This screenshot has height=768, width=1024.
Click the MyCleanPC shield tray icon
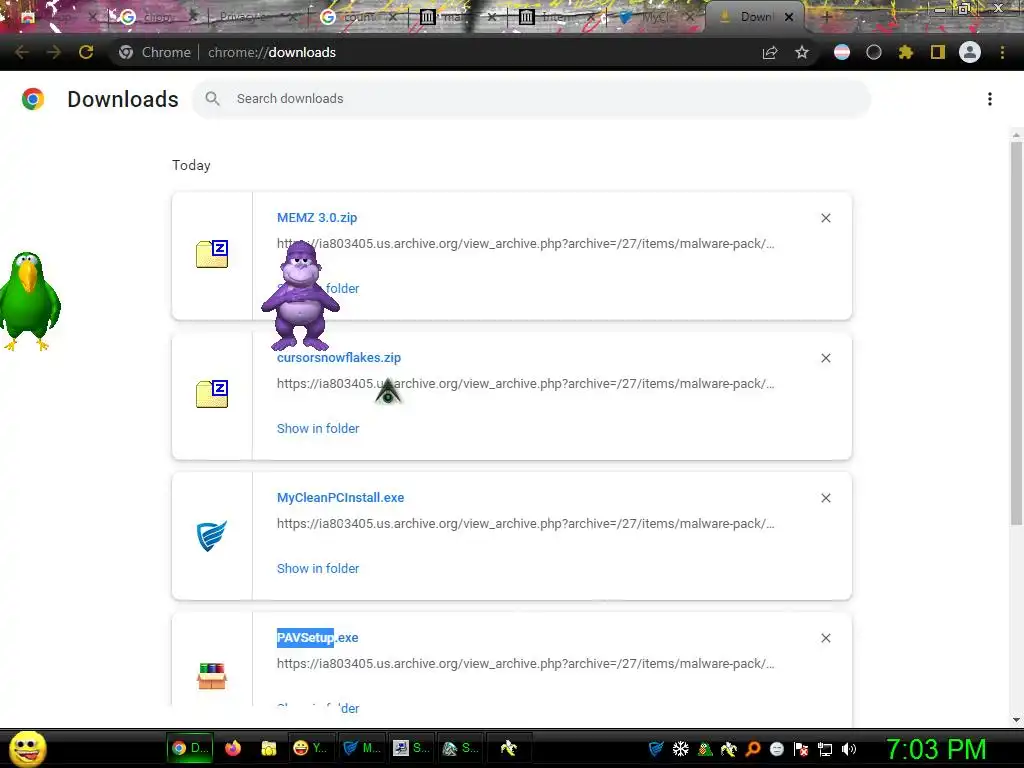656,749
